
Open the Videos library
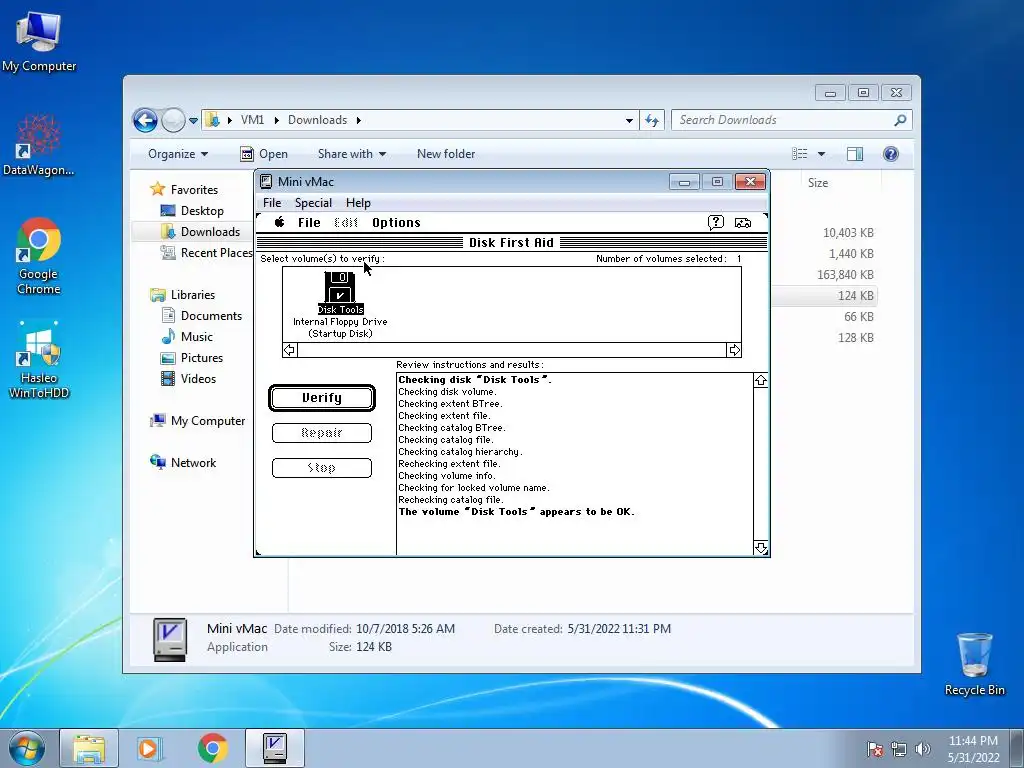point(198,379)
